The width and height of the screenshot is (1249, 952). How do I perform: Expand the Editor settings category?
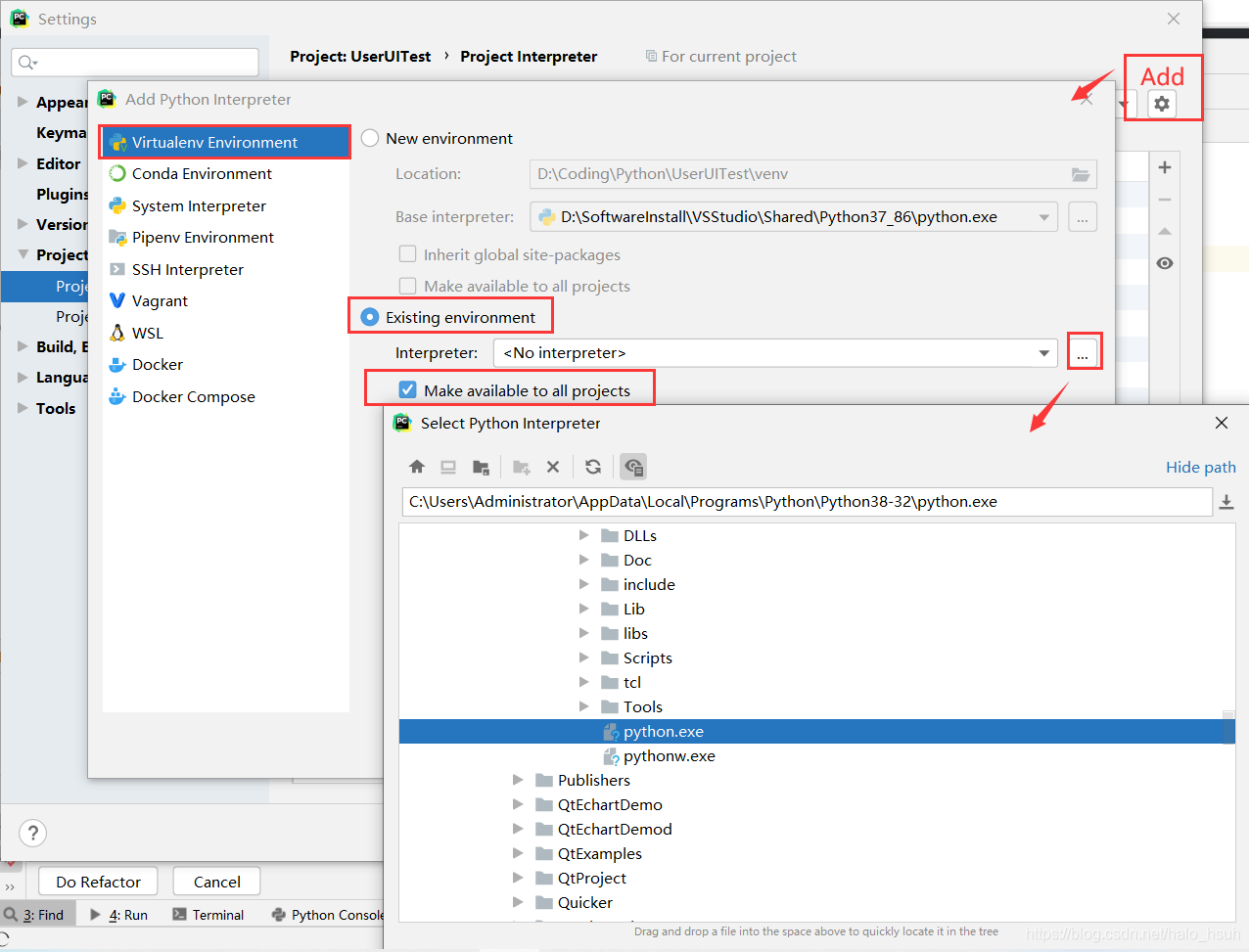point(23,163)
